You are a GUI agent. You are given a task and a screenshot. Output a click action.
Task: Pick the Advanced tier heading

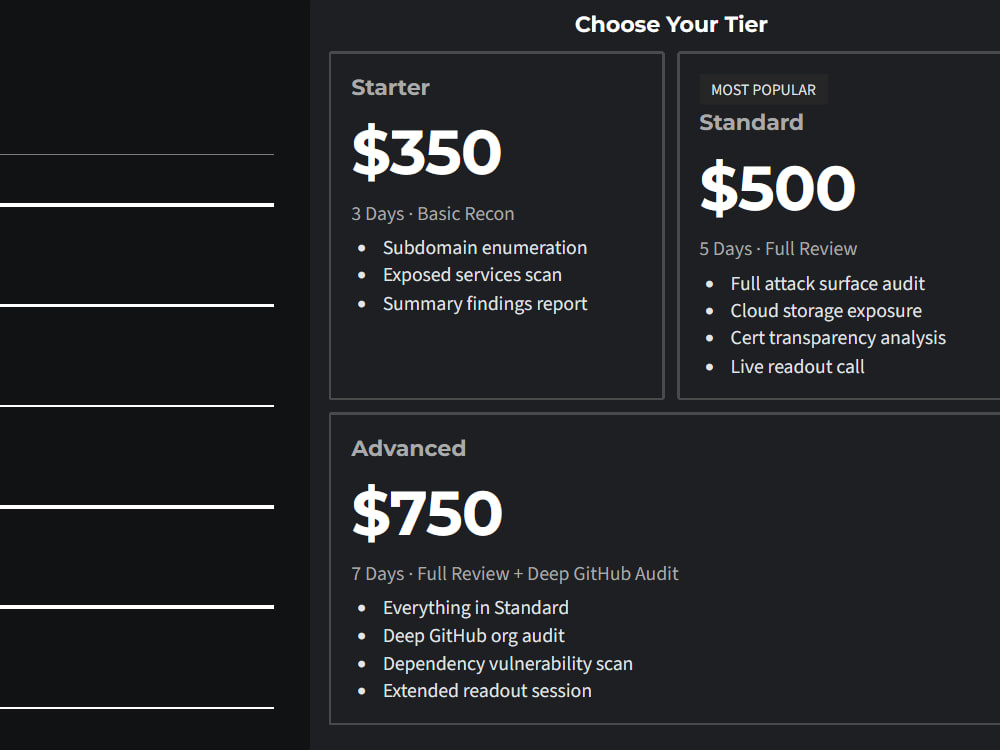point(408,448)
